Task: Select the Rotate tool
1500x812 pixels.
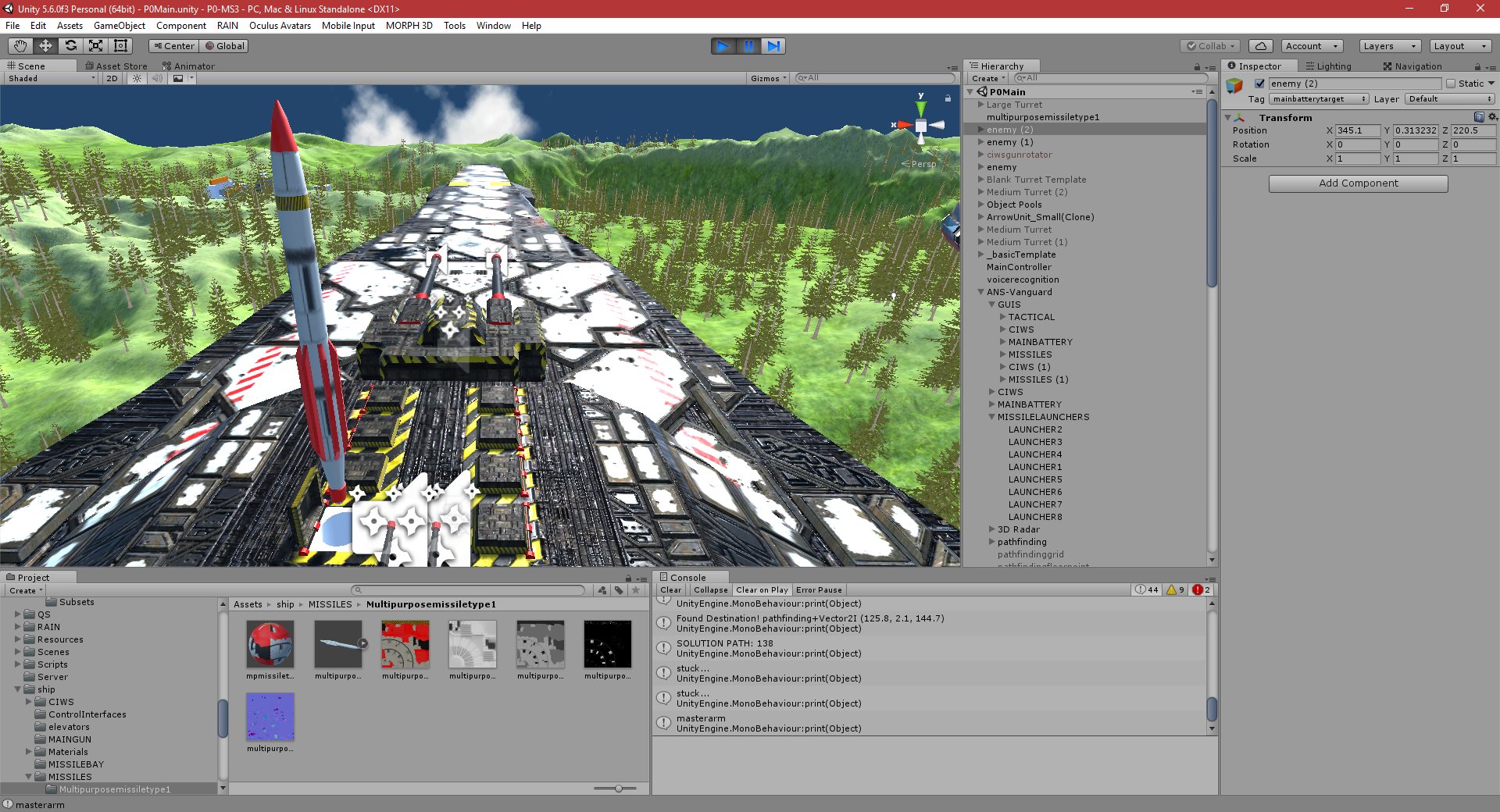Action: 70,46
